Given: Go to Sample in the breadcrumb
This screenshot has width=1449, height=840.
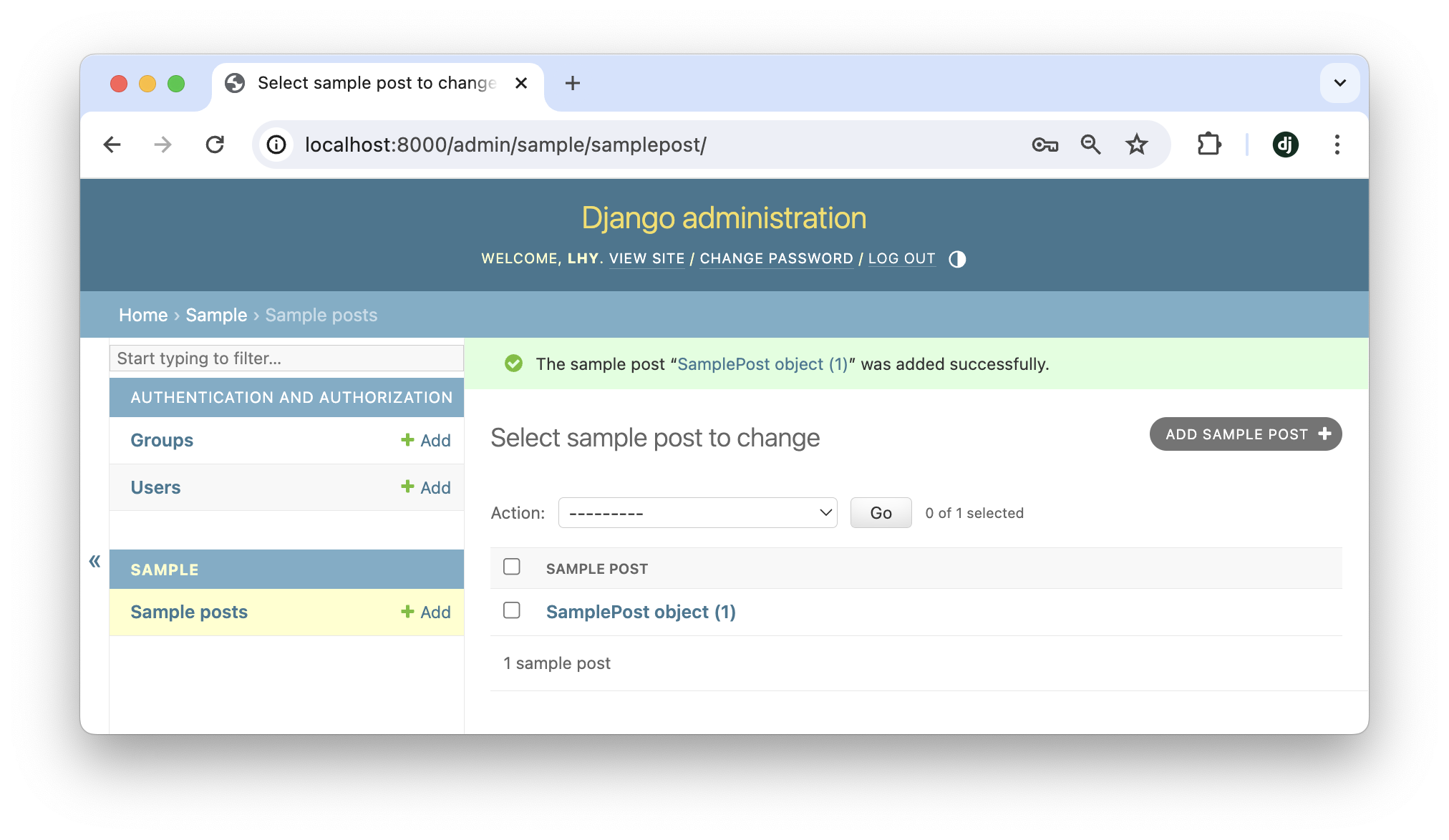Looking at the screenshot, I should tap(216, 315).
